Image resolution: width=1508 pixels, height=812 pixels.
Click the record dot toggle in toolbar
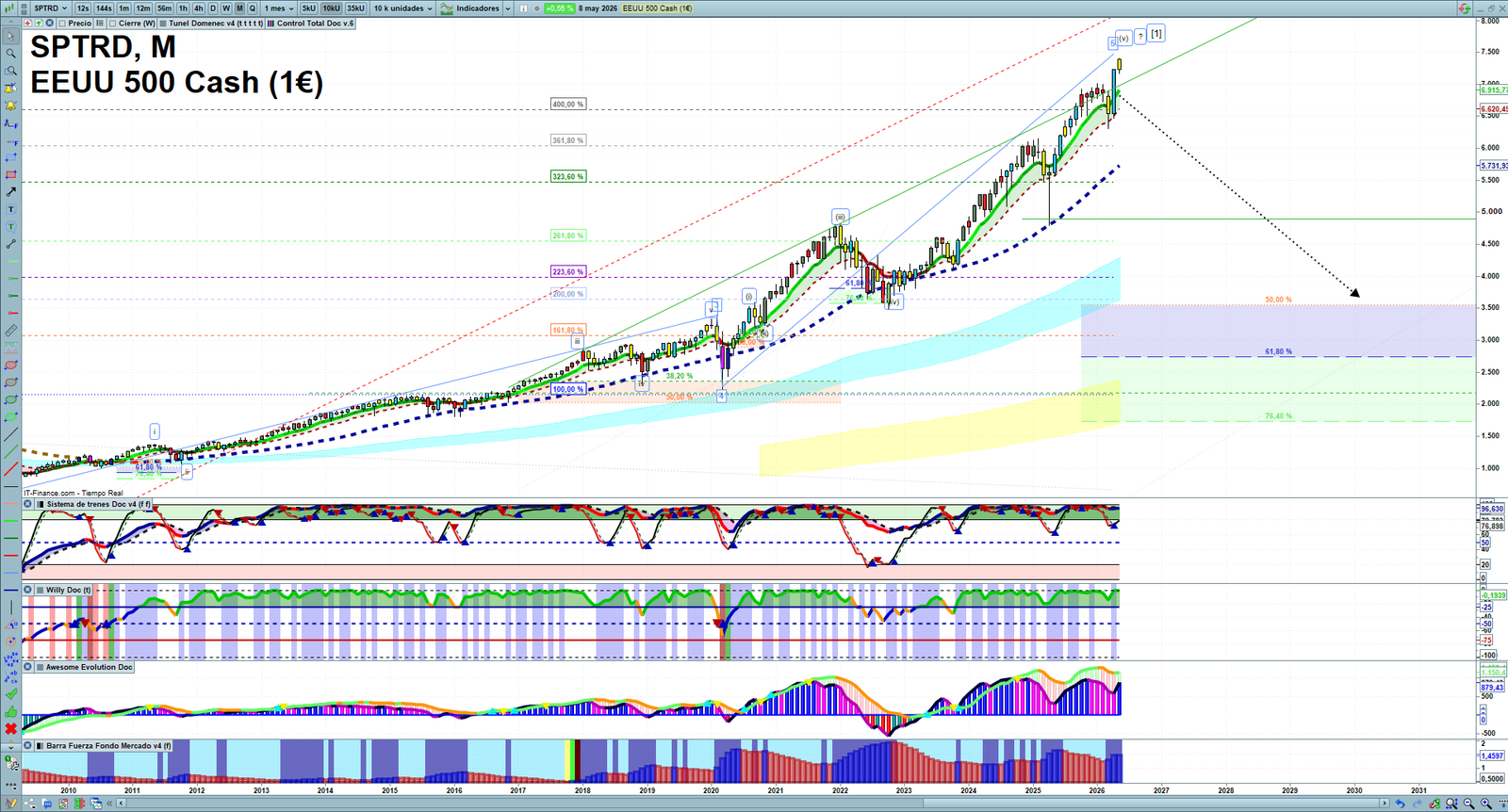point(537,8)
